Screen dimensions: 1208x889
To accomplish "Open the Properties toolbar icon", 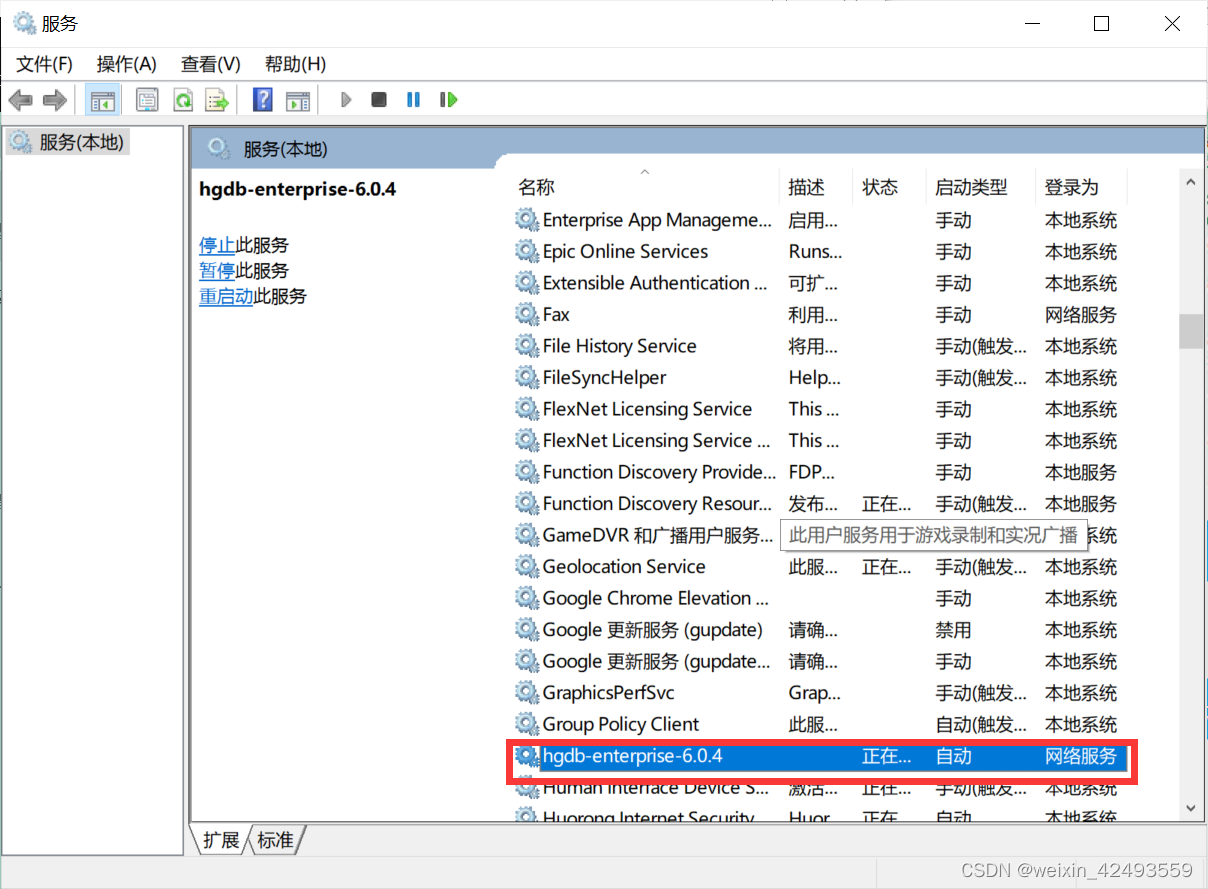I will click(x=147, y=100).
